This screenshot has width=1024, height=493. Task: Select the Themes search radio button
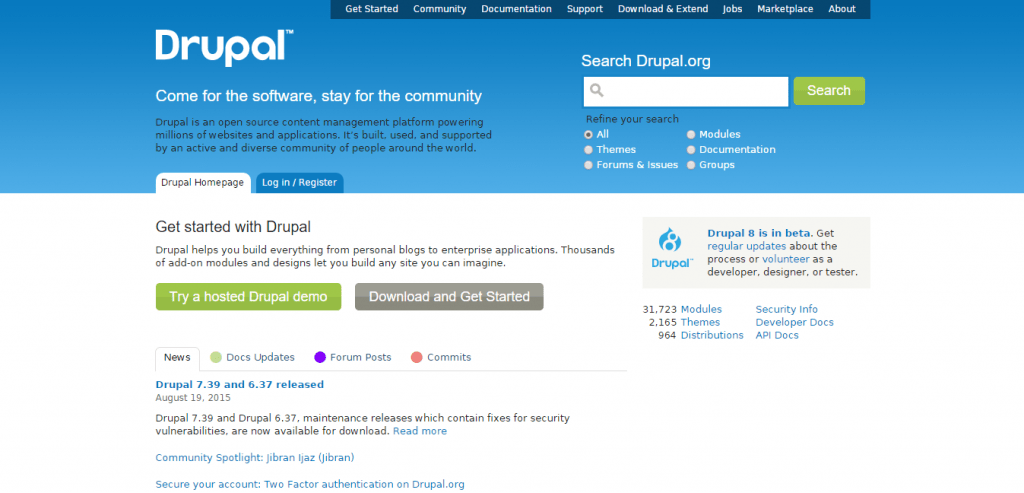pyautogui.click(x=588, y=150)
